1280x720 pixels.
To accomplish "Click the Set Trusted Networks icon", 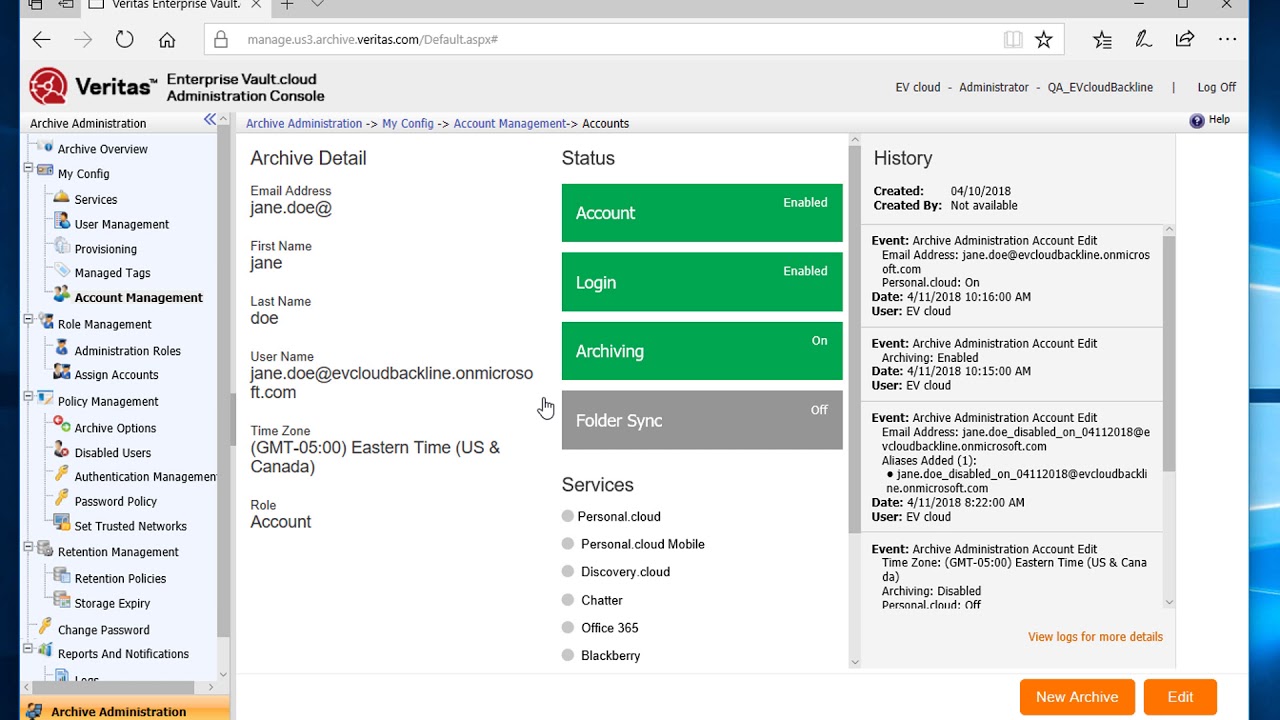I will (x=62, y=525).
